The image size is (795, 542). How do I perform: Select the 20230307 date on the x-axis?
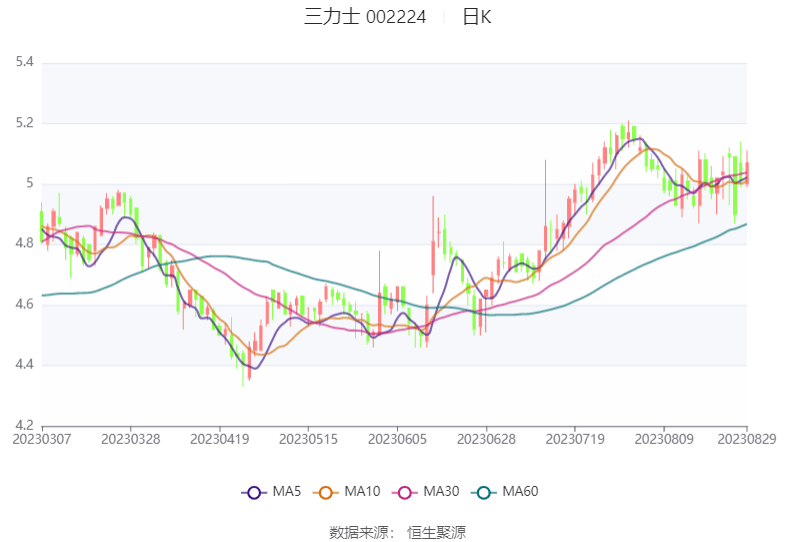(x=42, y=439)
